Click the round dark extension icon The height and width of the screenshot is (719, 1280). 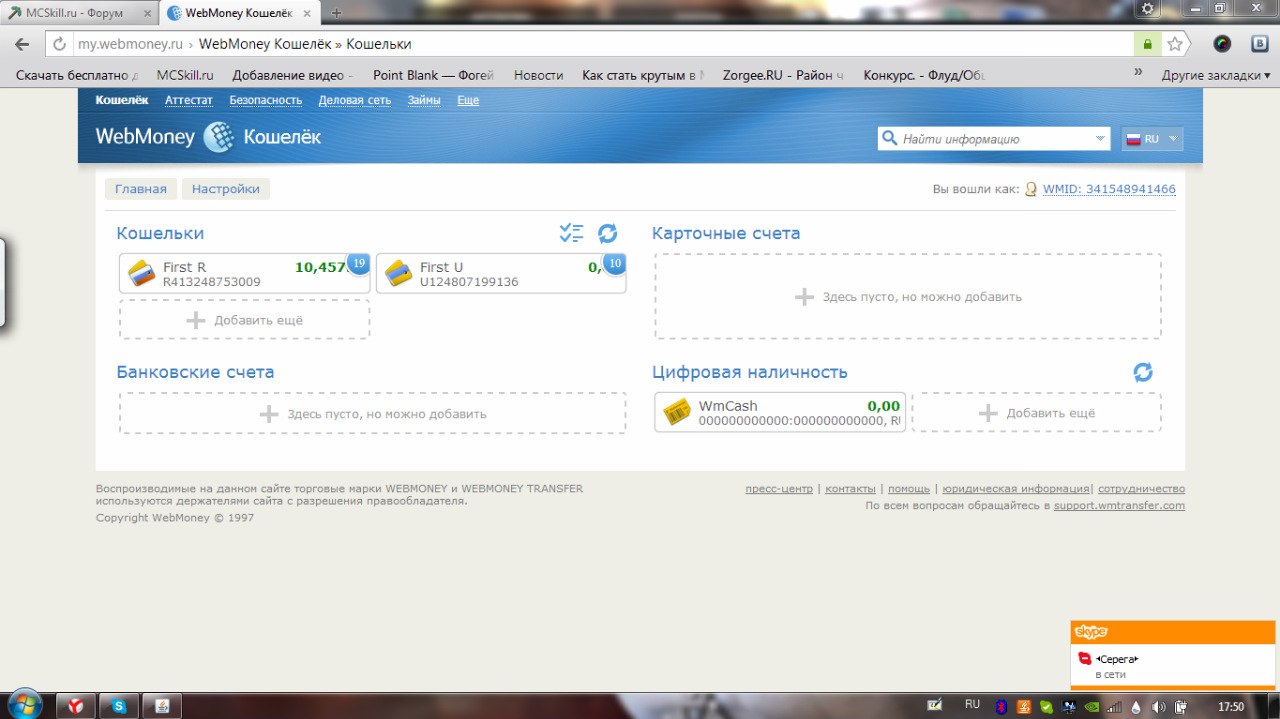pos(1222,44)
